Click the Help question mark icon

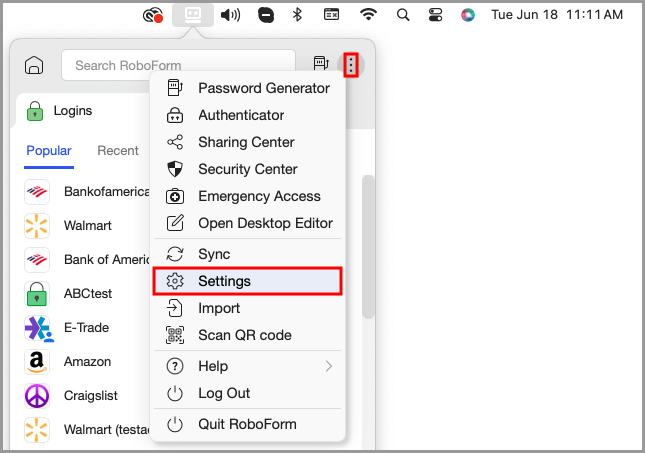pos(175,366)
